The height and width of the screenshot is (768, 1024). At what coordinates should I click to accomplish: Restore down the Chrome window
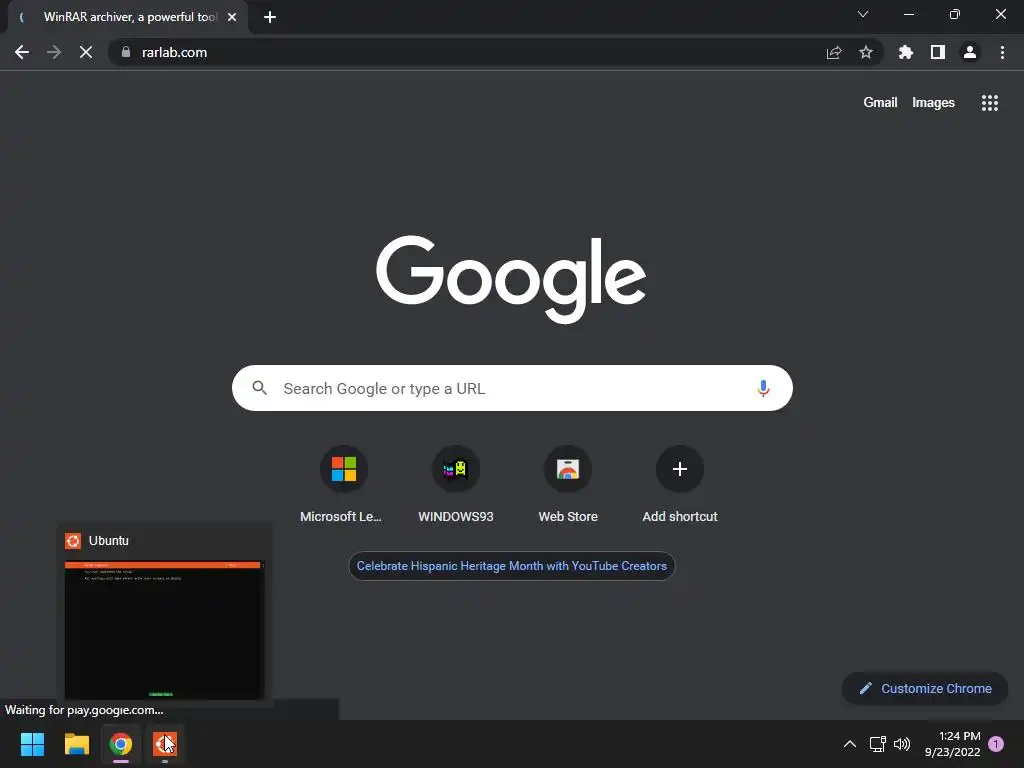[x=955, y=14]
